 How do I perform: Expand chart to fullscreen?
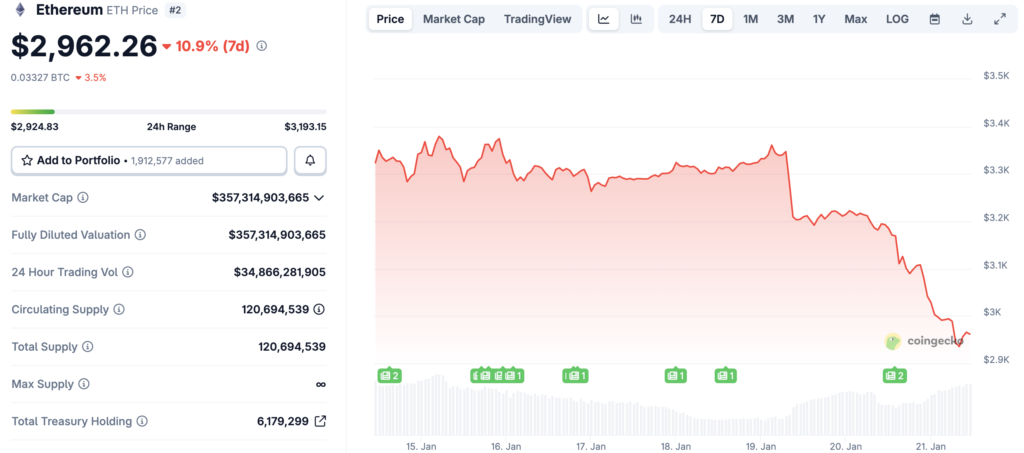[x=1000, y=19]
